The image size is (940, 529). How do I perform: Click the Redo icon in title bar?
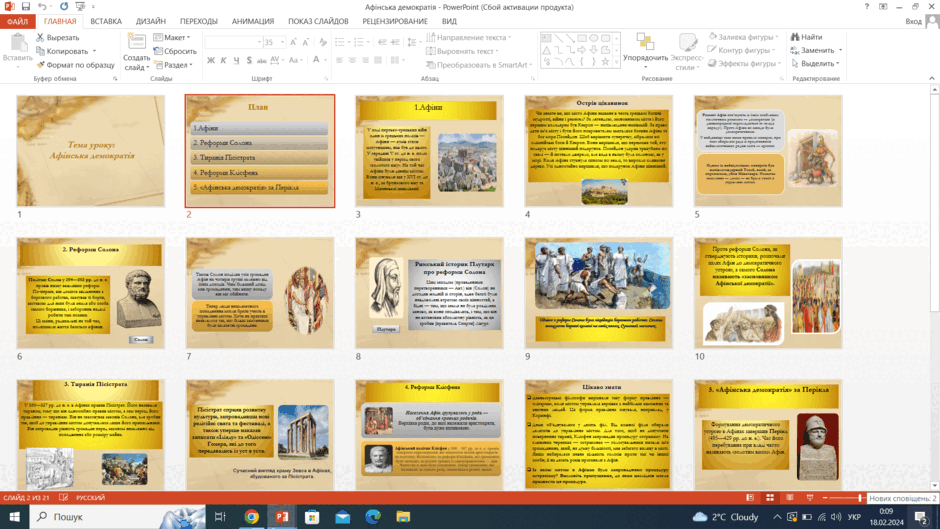click(64, 7)
